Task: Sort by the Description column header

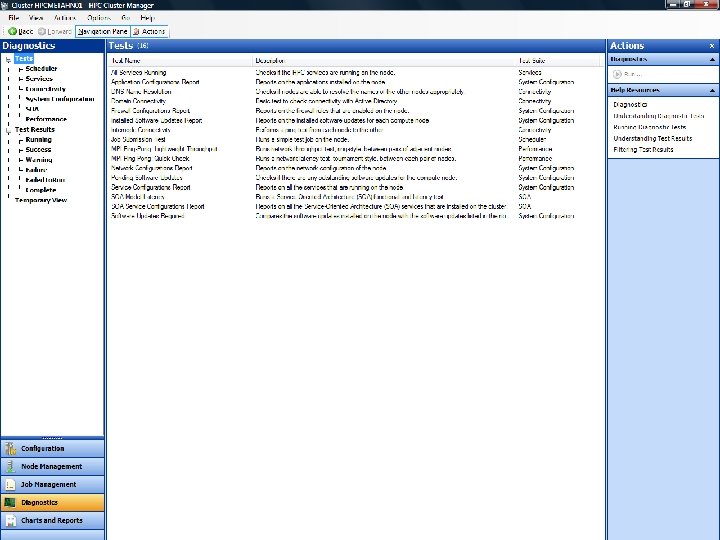Action: (x=384, y=61)
